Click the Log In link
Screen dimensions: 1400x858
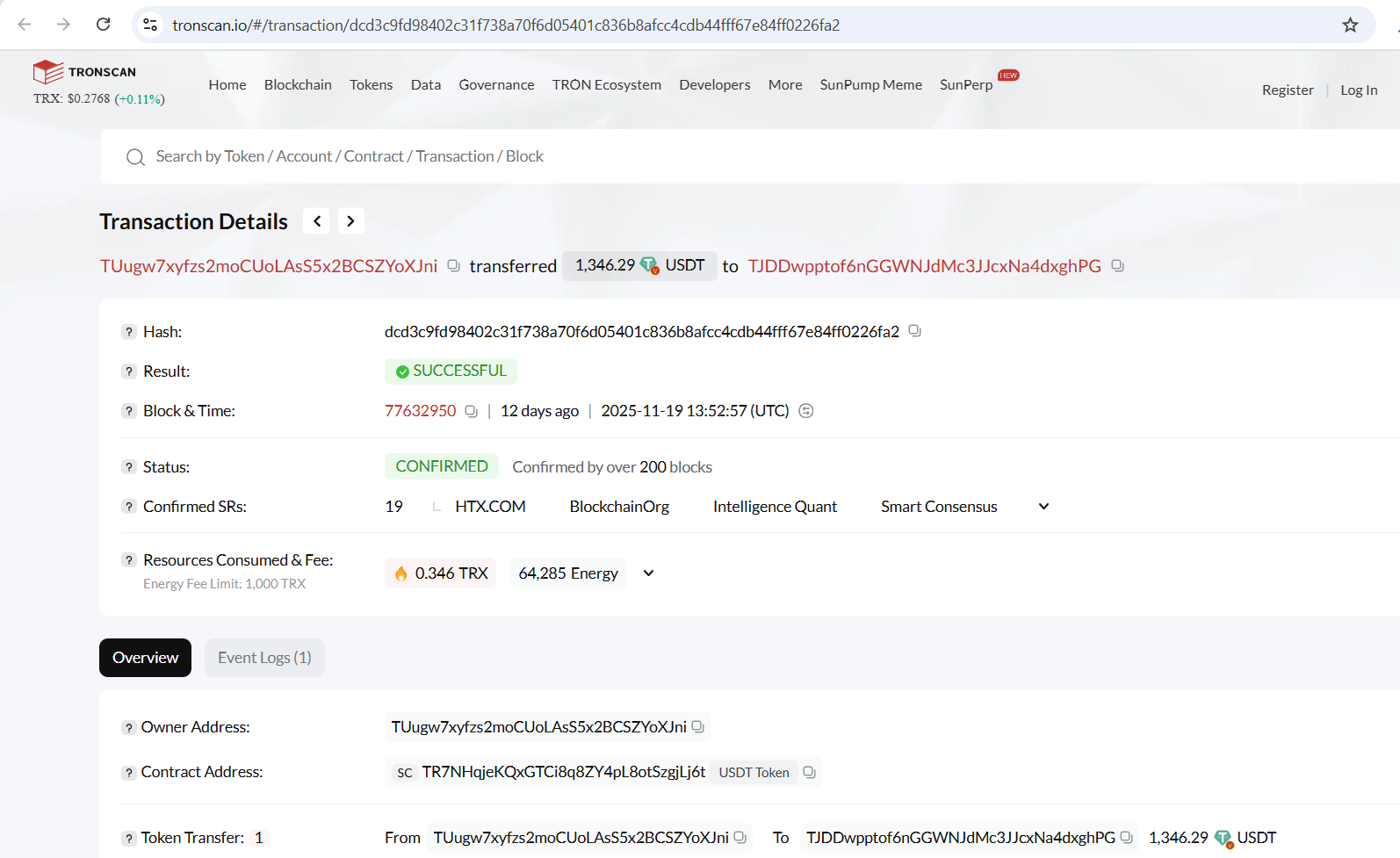coord(1359,90)
